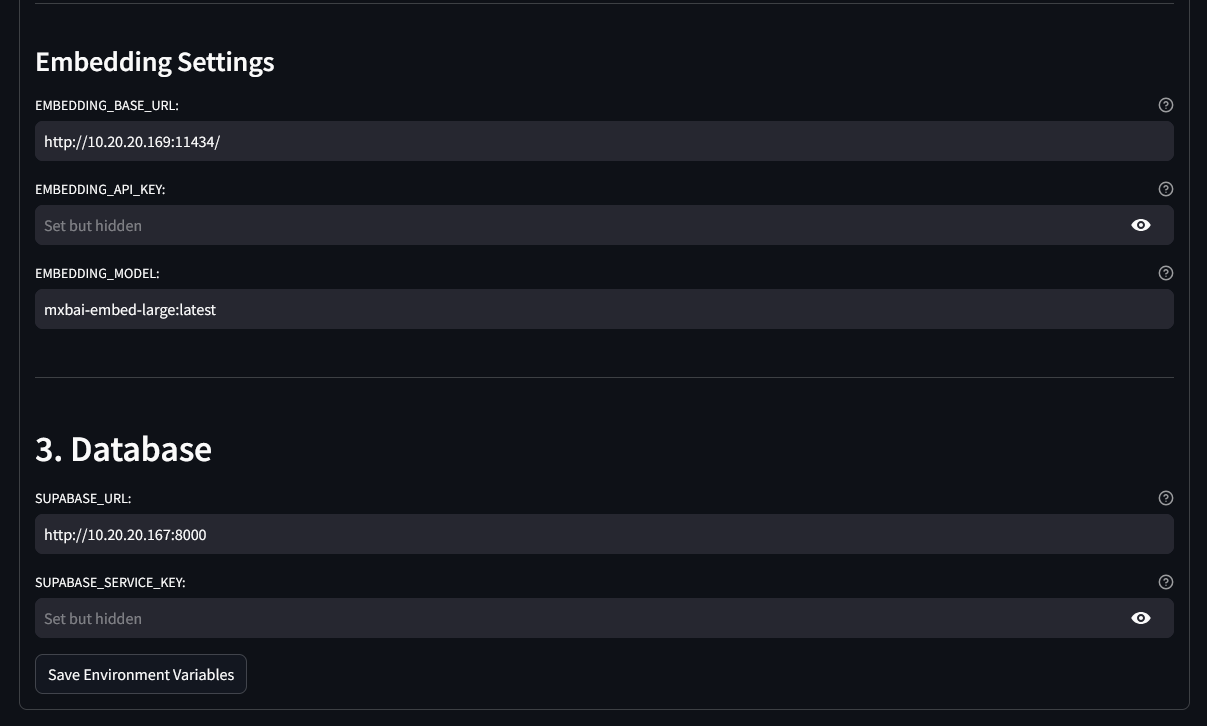Image resolution: width=1207 pixels, height=726 pixels.
Task: Select the Embedding Settings heading
Action: click(x=155, y=62)
